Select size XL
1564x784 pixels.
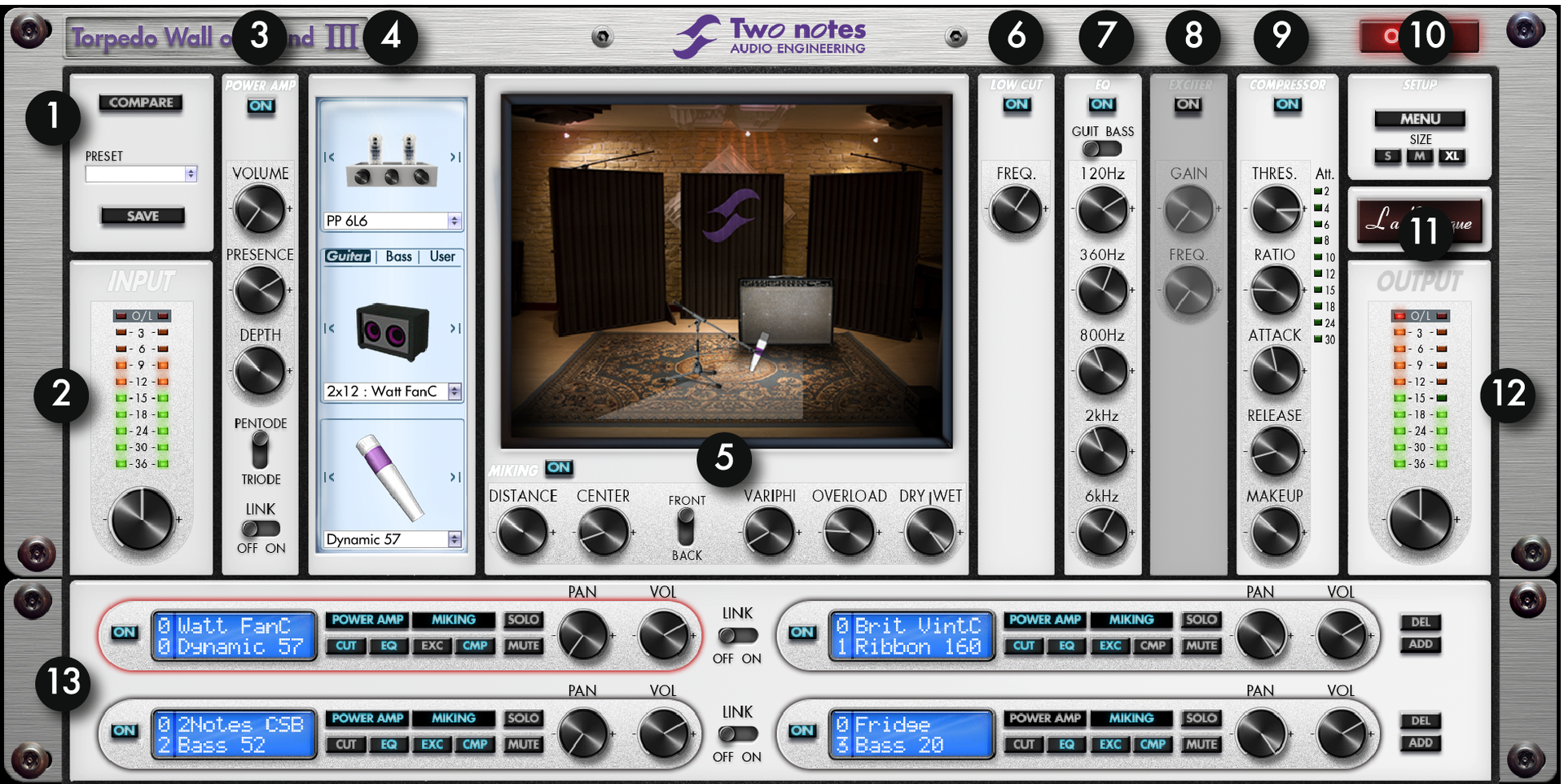1452,156
